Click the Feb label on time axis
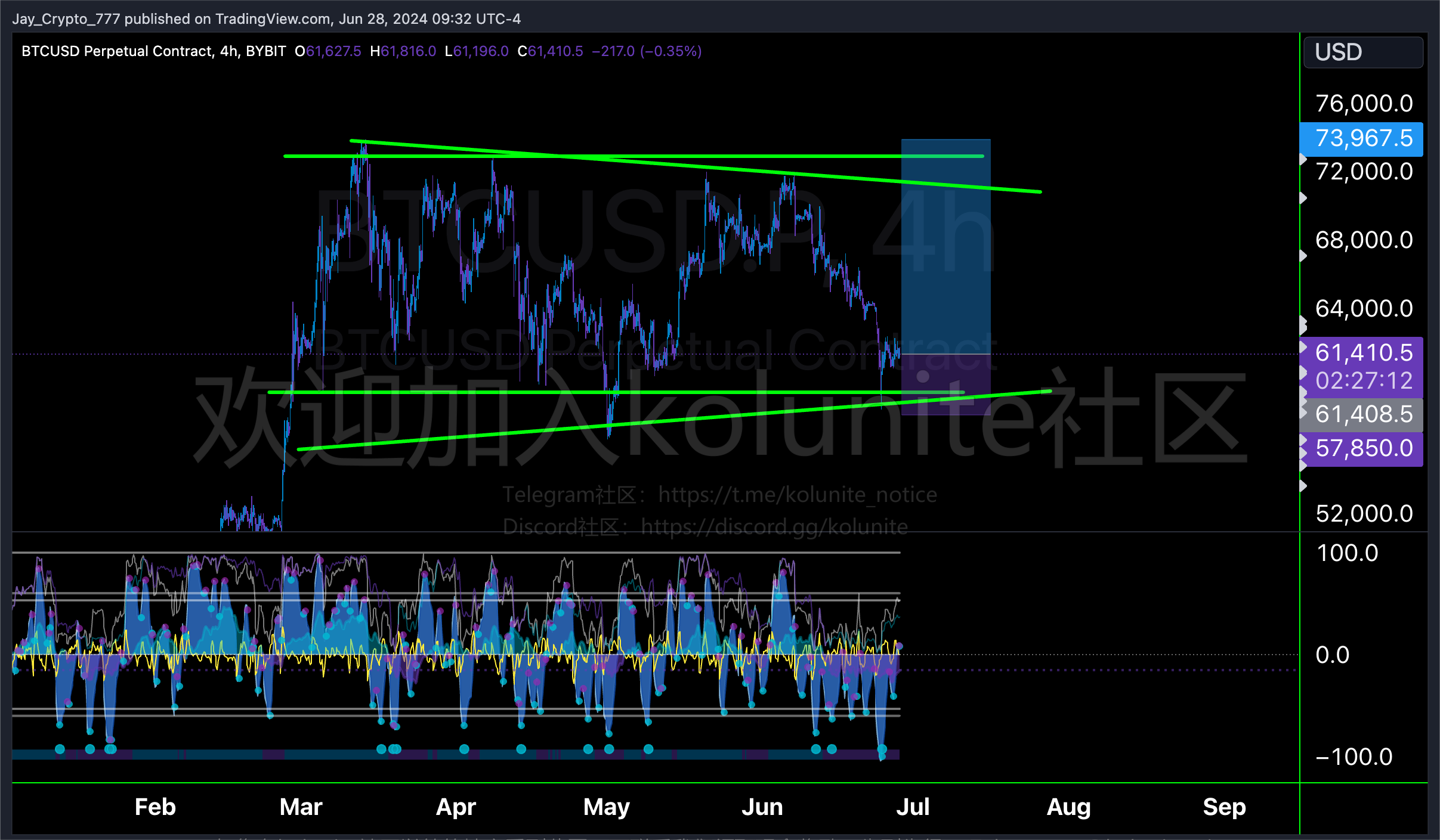 155,807
